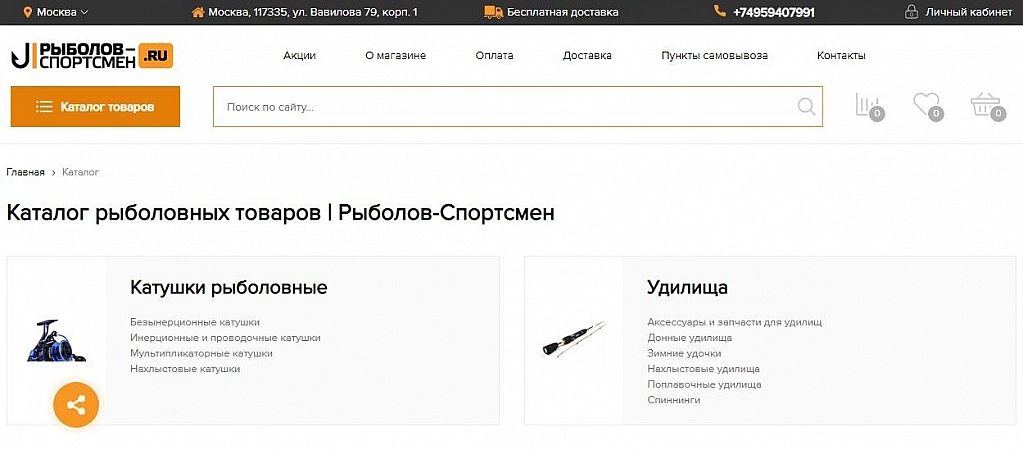Click the Главная breadcrumb link
The height and width of the screenshot is (450, 1023).
25,172
